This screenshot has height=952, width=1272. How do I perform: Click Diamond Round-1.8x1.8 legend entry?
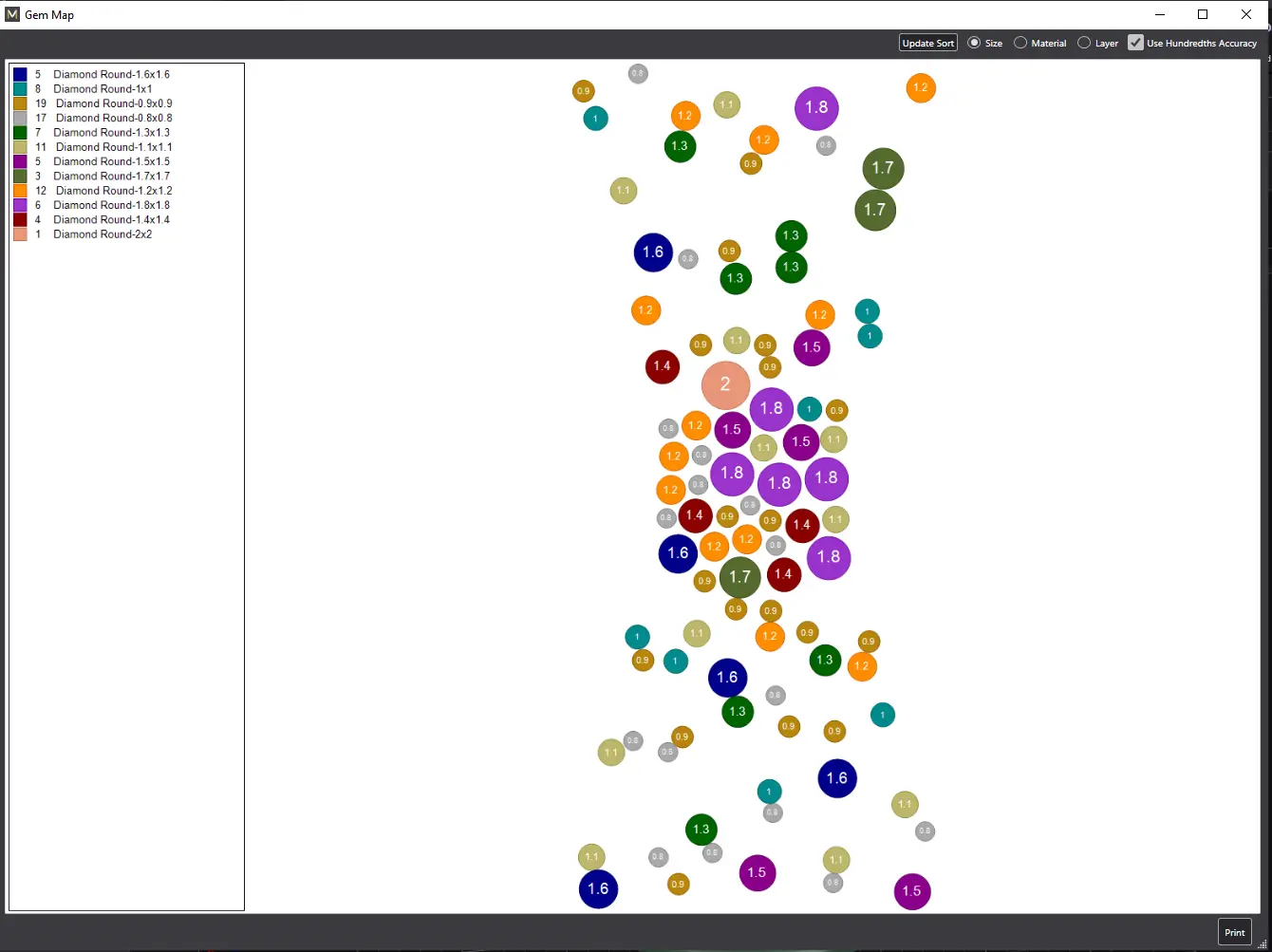[111, 205]
